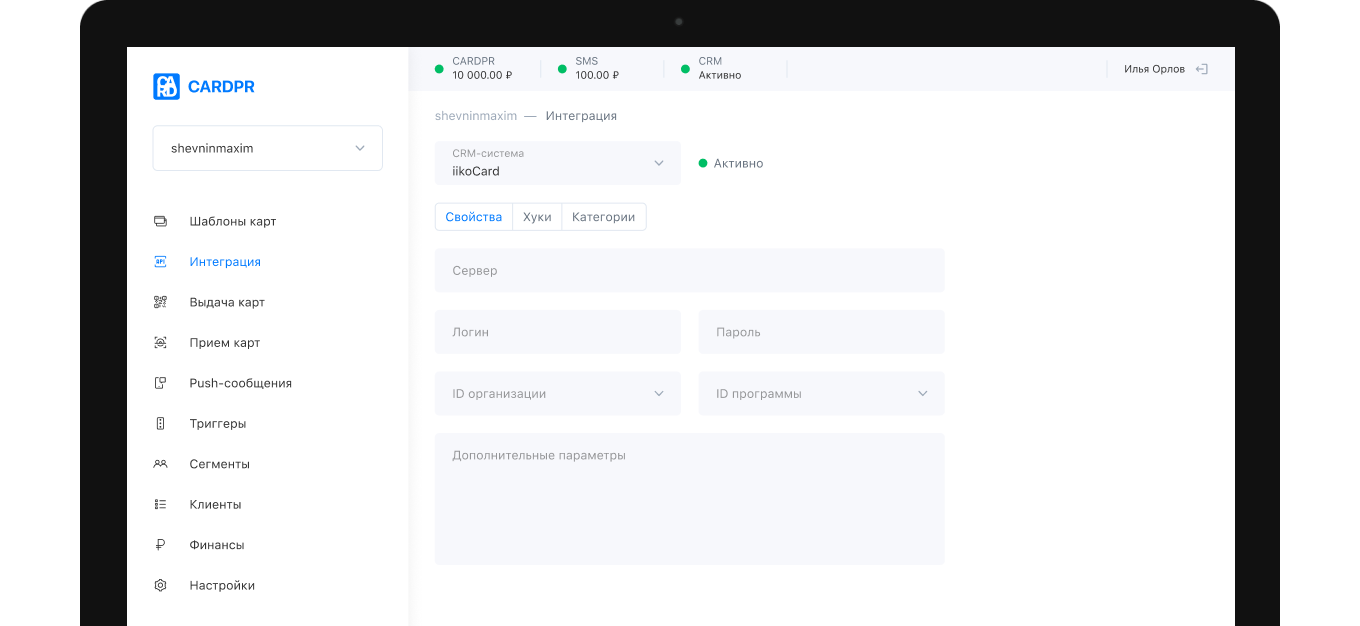The width and height of the screenshot is (1360, 626).
Task: Click the shevninmaxim breadcrumb link
Action: [x=476, y=116]
